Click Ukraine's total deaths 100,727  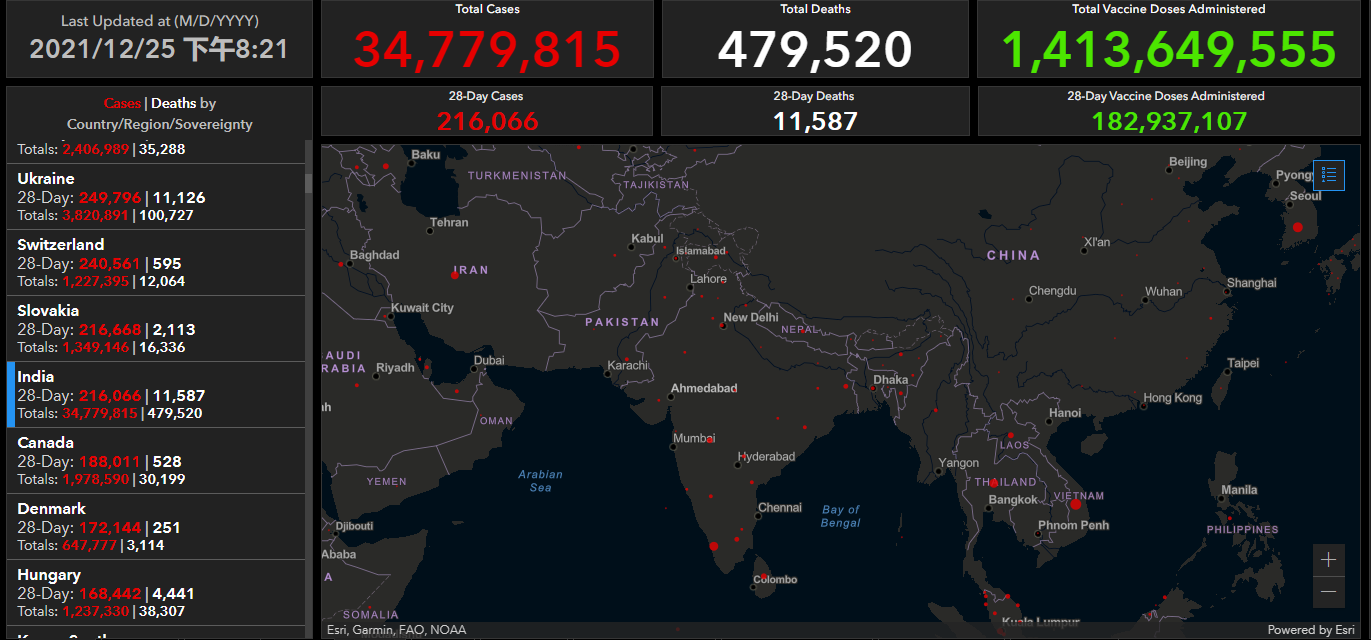click(x=167, y=215)
